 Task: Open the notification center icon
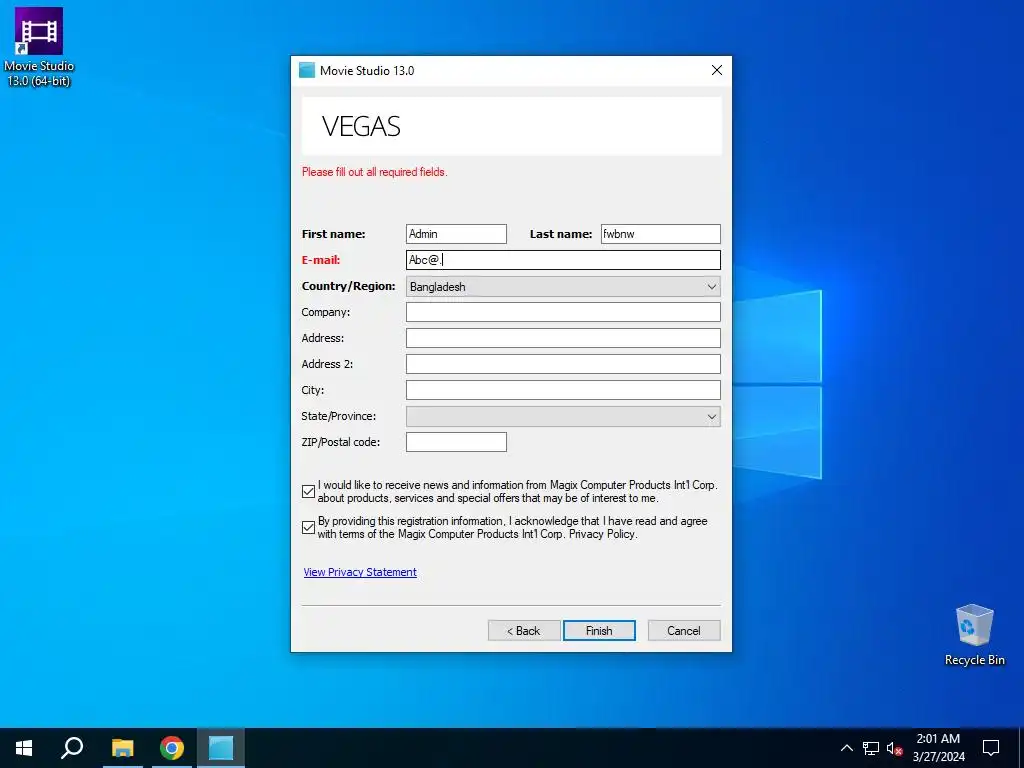991,748
